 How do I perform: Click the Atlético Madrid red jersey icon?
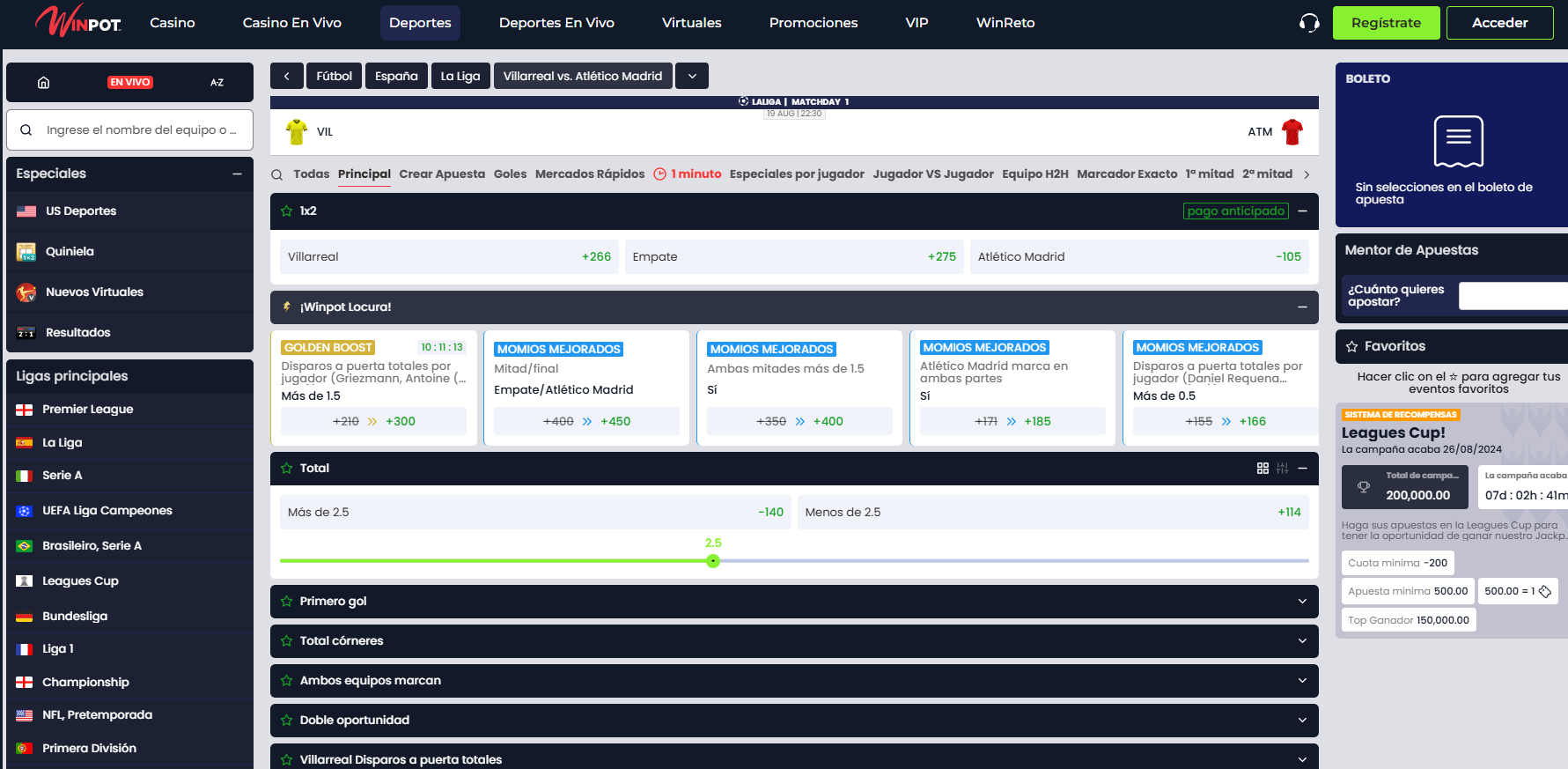pyautogui.click(x=1292, y=132)
